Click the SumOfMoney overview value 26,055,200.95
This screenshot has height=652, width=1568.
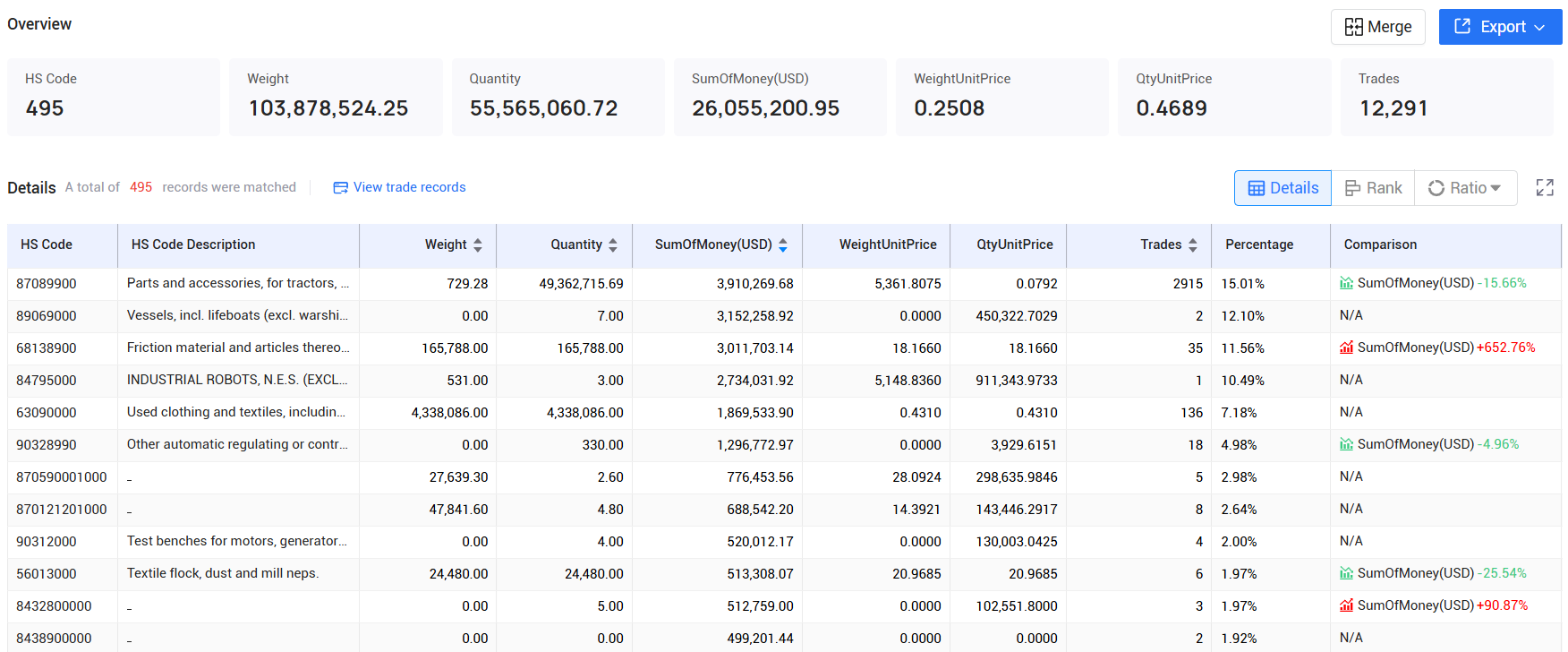(765, 108)
